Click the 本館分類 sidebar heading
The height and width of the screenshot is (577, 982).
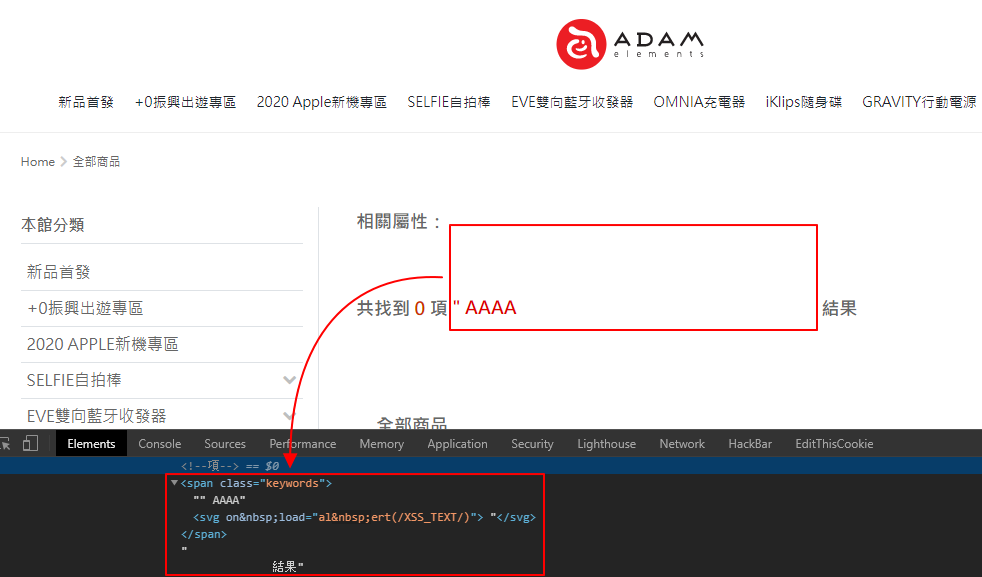(x=53, y=225)
